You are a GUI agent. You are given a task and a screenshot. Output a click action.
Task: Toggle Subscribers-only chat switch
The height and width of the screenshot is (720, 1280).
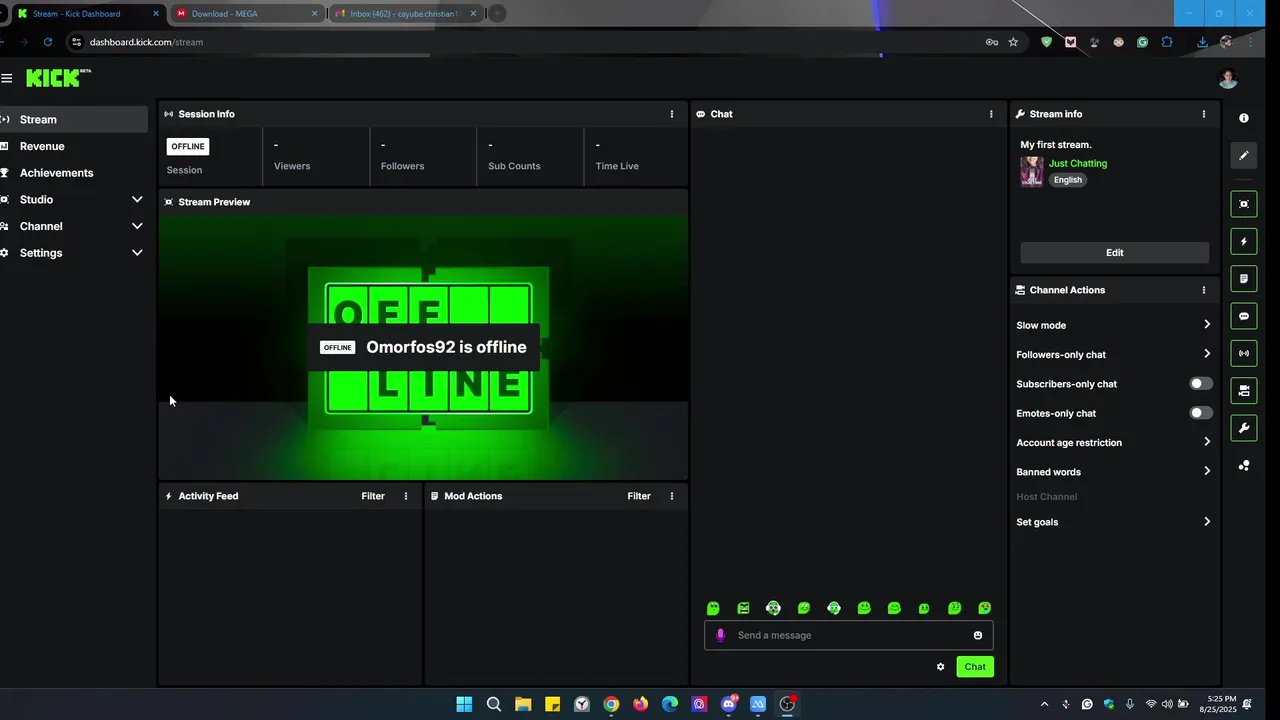tap(1201, 384)
